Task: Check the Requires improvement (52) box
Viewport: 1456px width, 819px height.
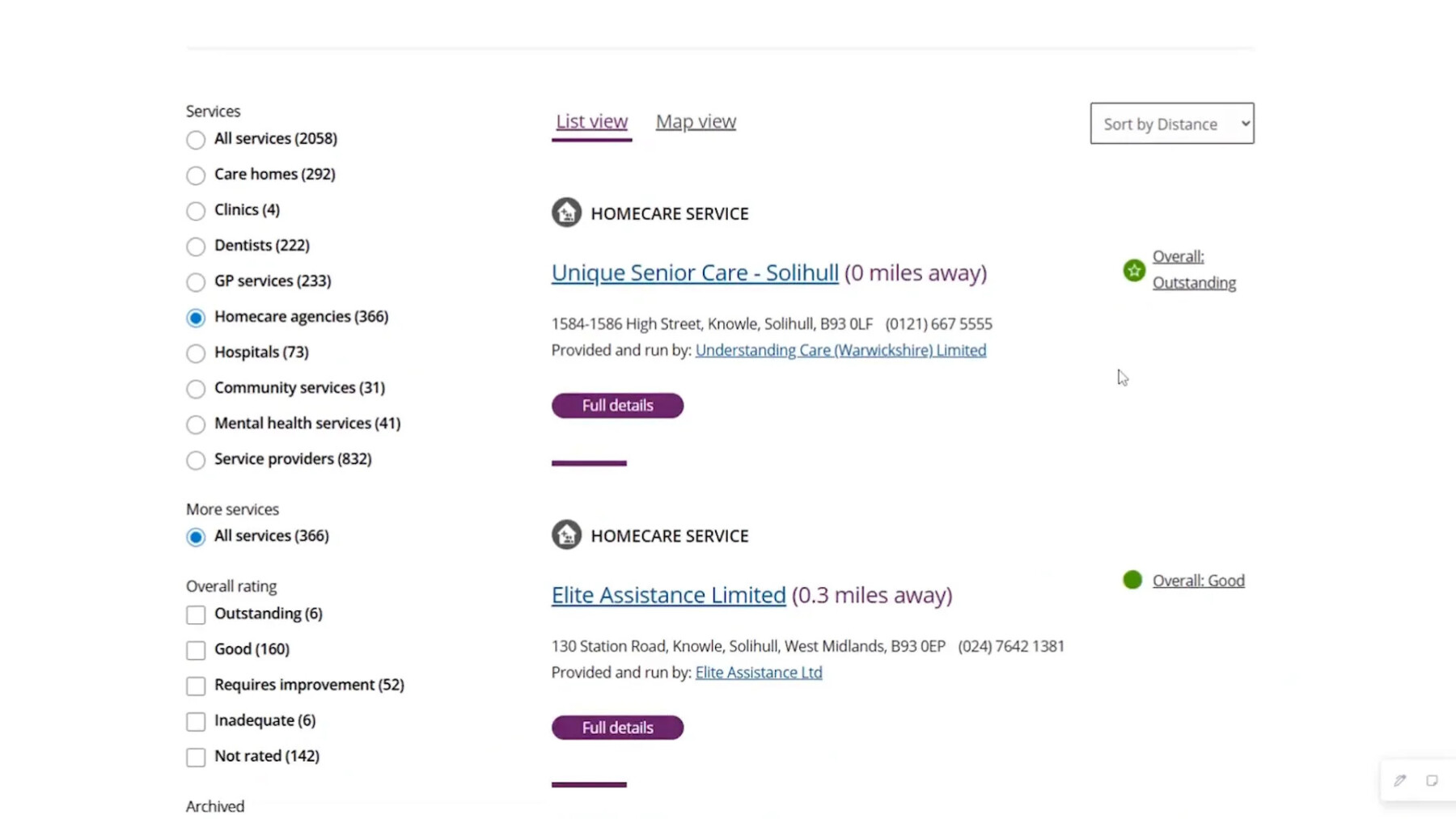Action: tap(196, 686)
